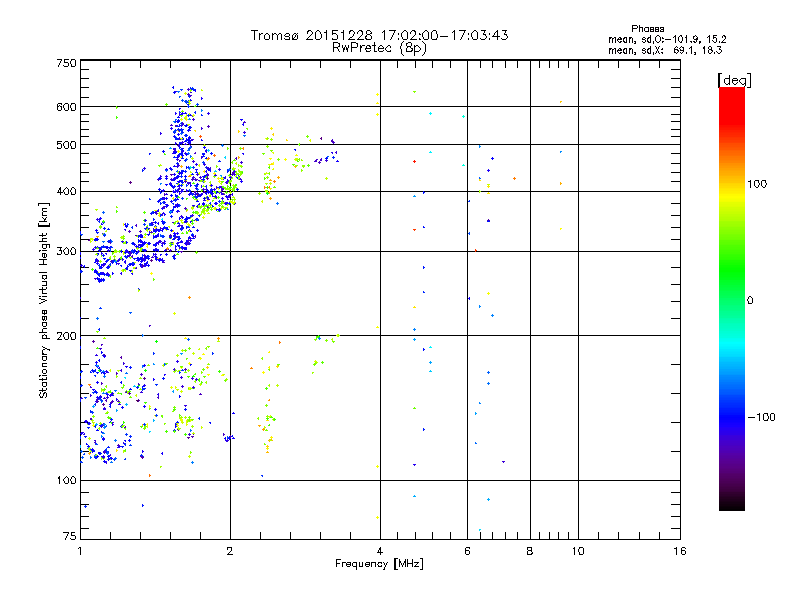Click the y-axis tick label '500'
Image resolution: width=800 pixels, height=600 pixels.
click(66, 145)
